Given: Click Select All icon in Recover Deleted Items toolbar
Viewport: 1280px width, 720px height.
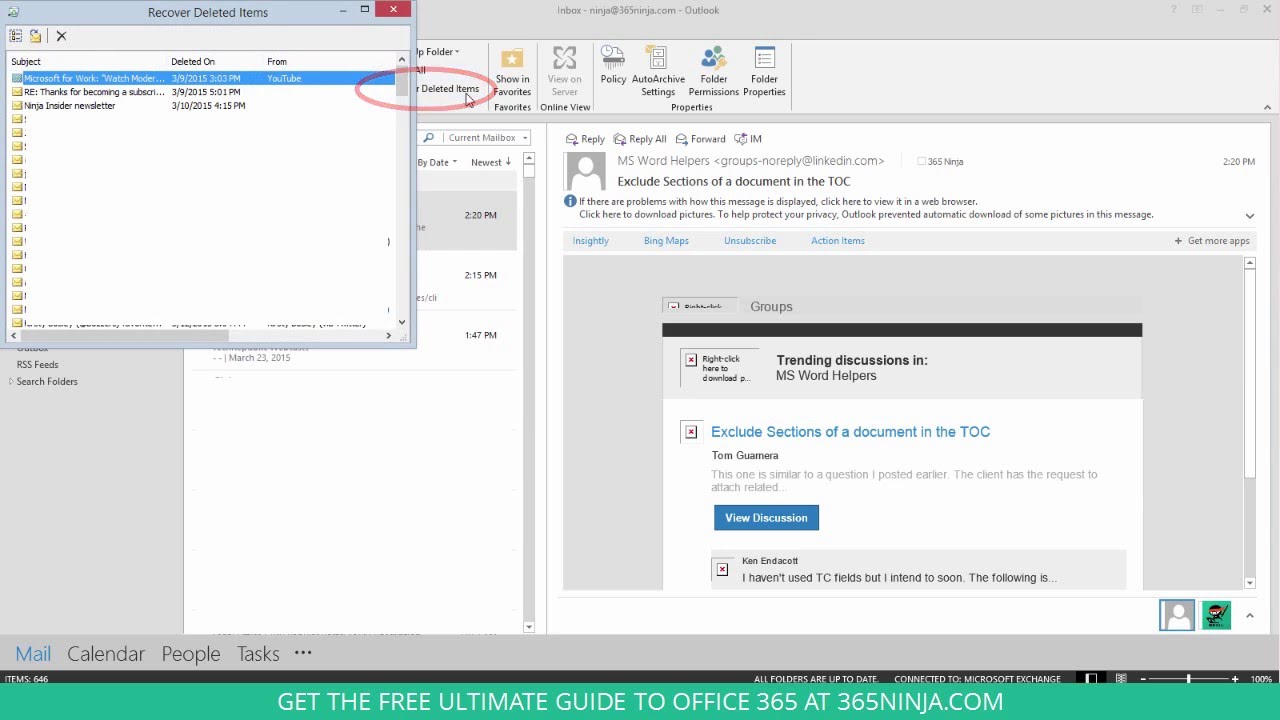Looking at the screenshot, I should pyautogui.click(x=16, y=36).
